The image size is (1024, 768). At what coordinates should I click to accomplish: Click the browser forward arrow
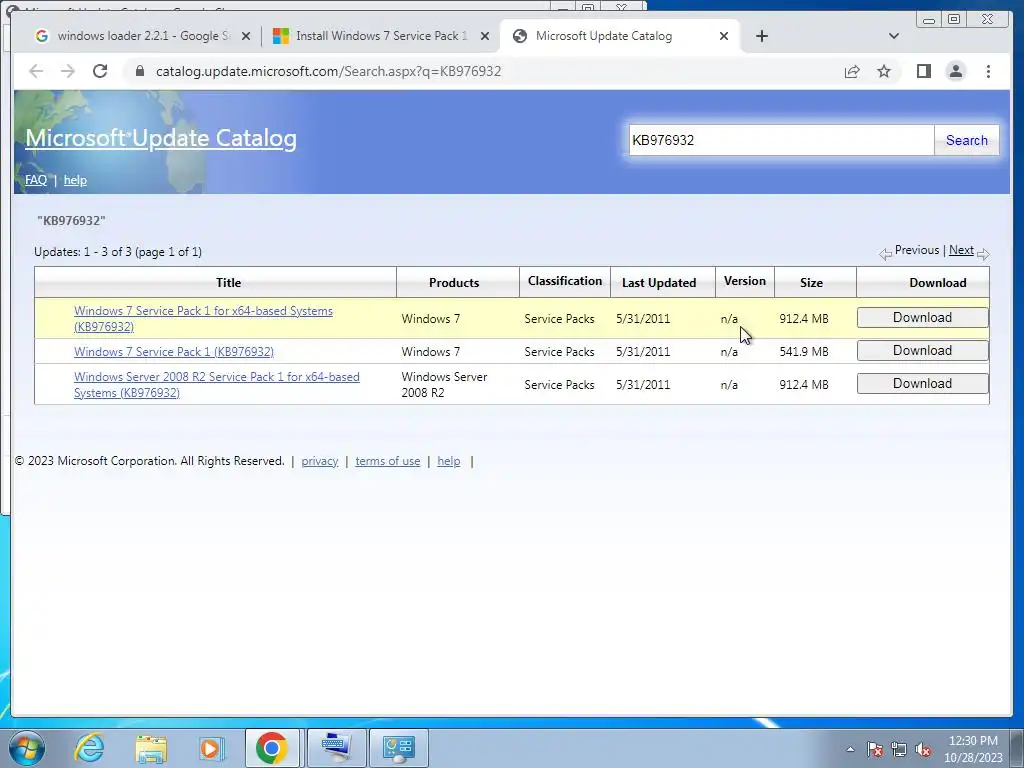pyautogui.click(x=68, y=71)
